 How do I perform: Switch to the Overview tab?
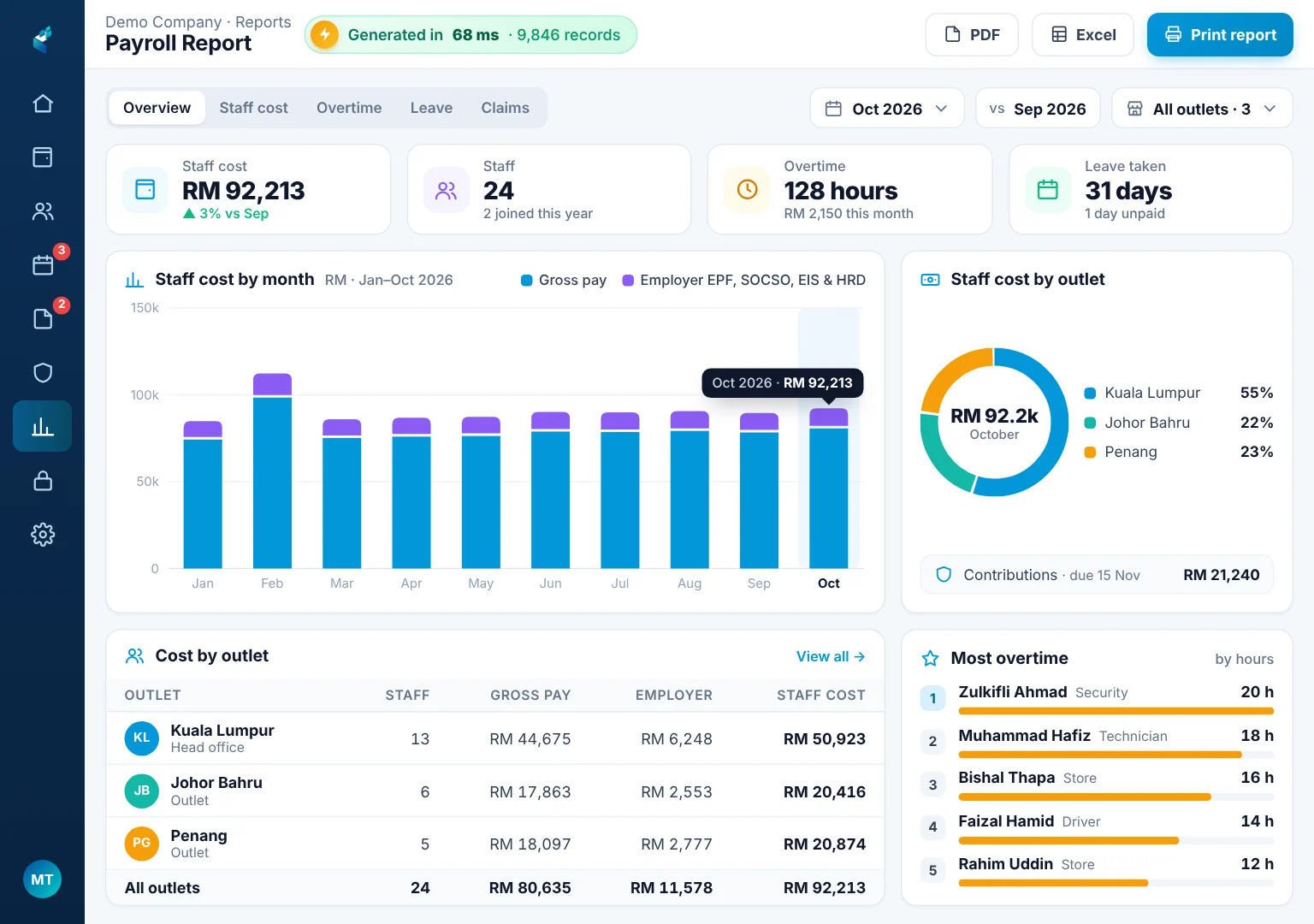(157, 108)
